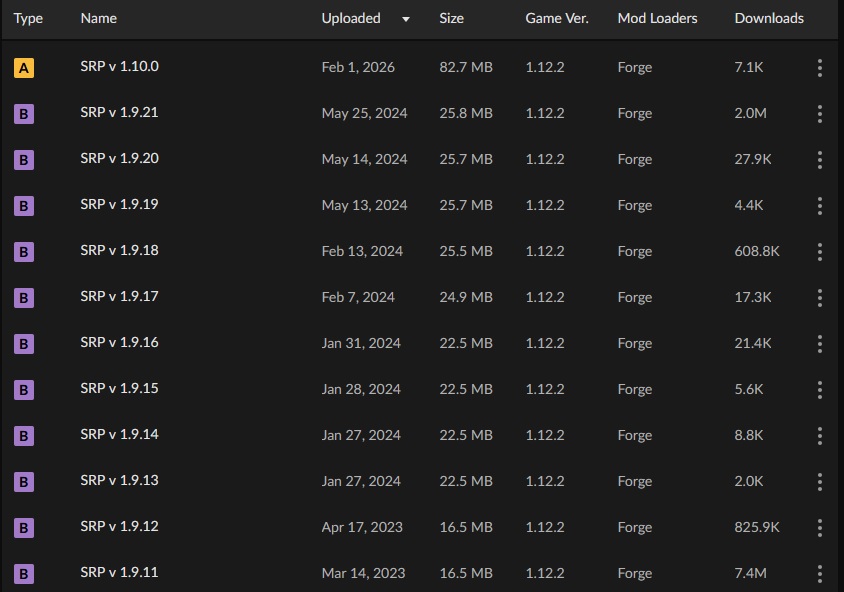
Task: Click the 25.8 MB size value
Action: coord(466,114)
